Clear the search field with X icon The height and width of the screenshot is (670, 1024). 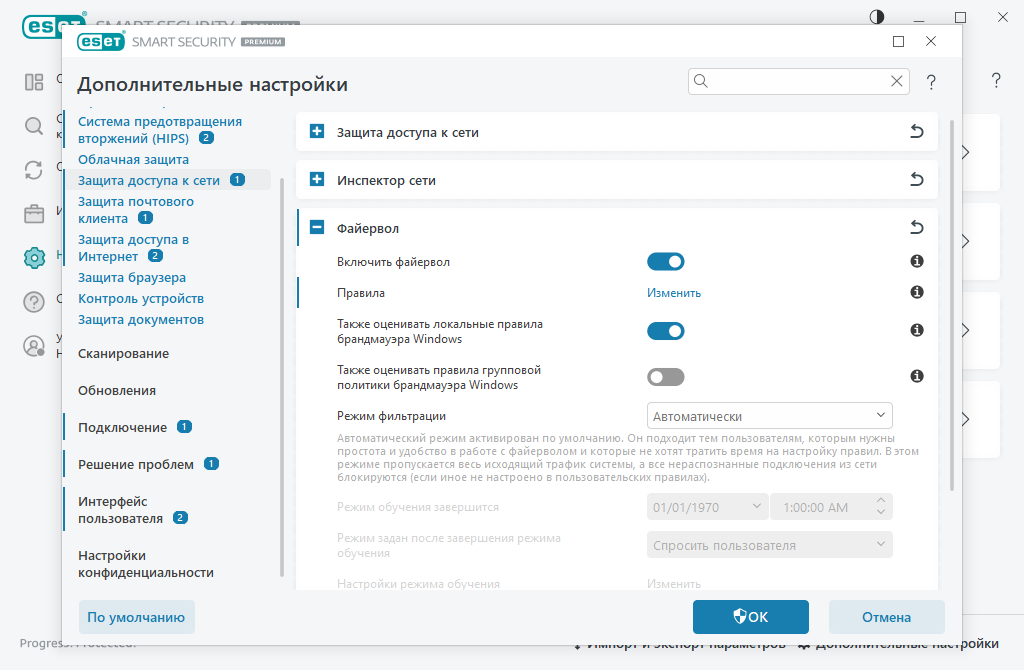897,81
